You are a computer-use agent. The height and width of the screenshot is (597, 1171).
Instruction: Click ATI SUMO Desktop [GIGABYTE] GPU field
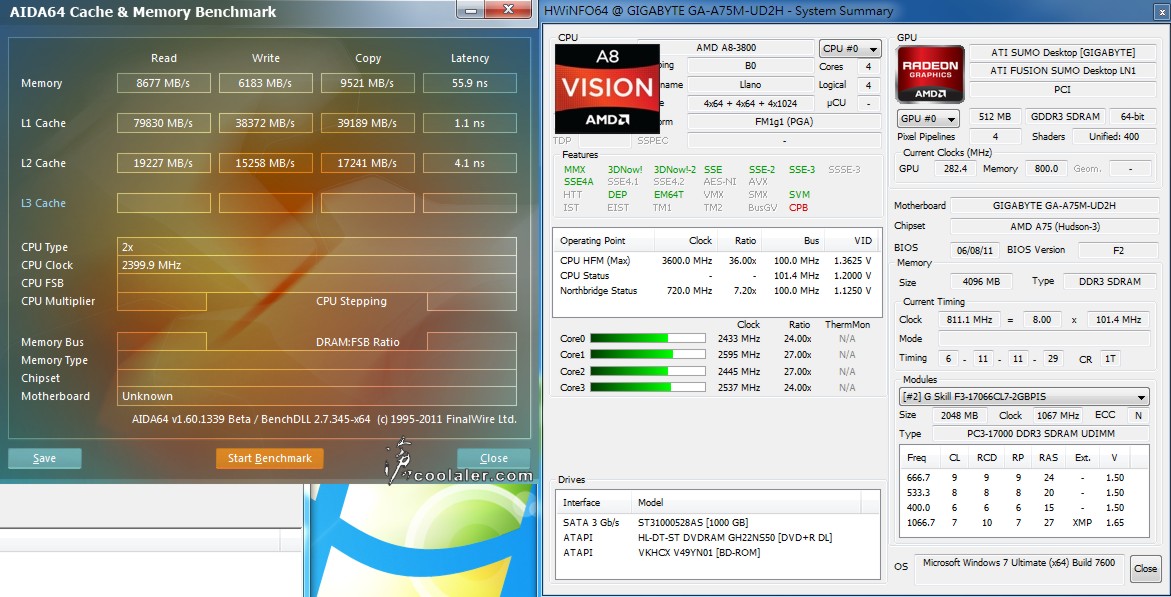point(1063,52)
